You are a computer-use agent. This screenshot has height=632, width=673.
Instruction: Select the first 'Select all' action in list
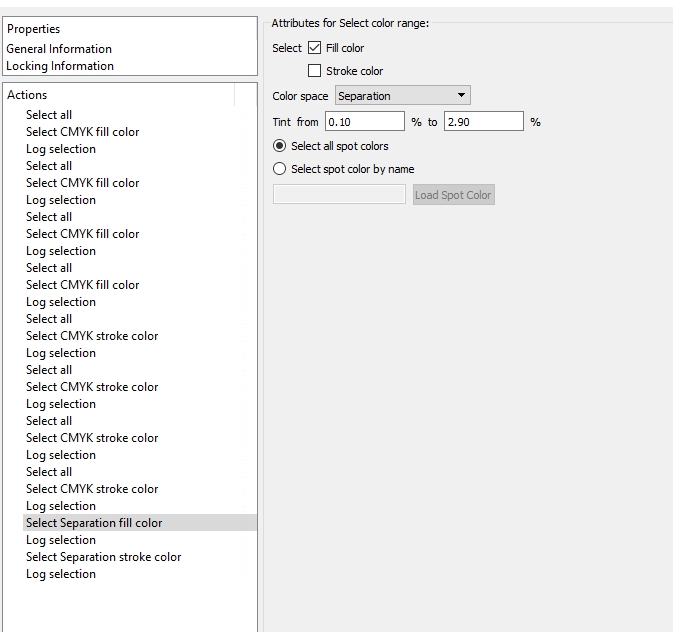[x=49, y=115]
